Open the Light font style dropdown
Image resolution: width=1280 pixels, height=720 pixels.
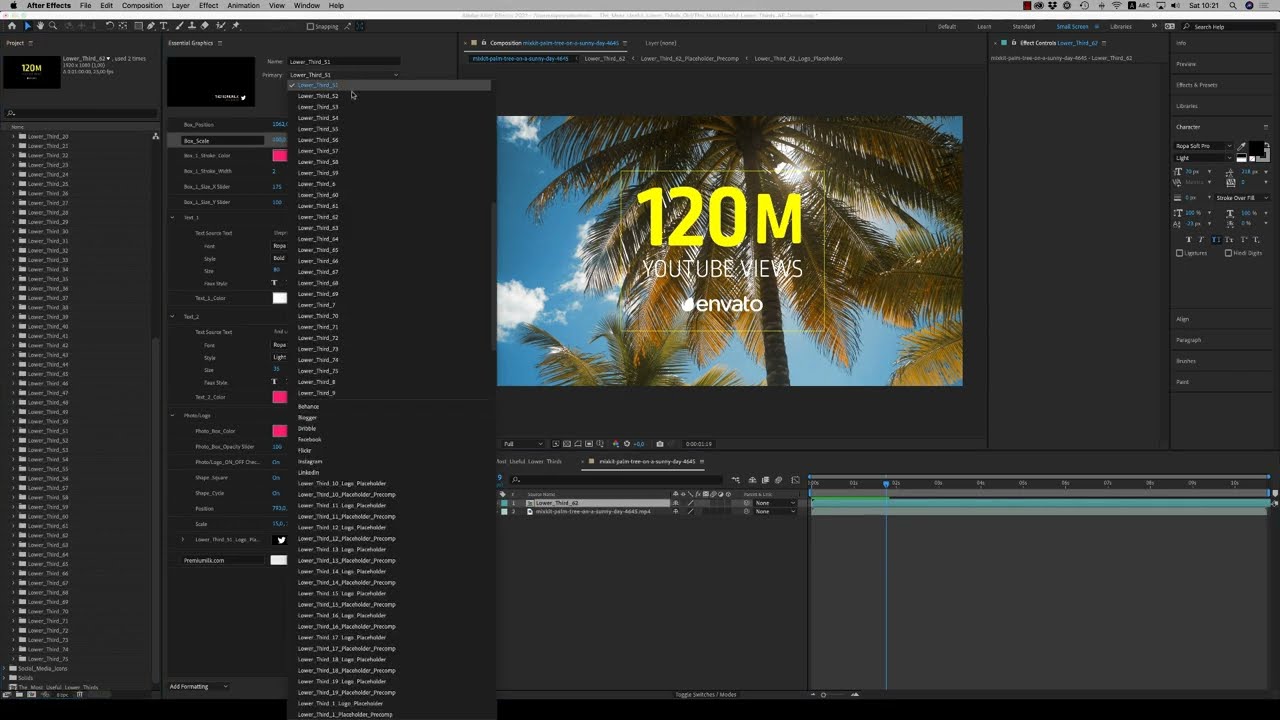pyautogui.click(x=1204, y=158)
